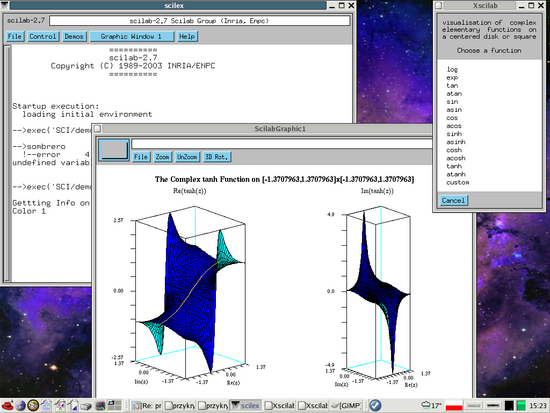Image resolution: width=550 pixels, height=413 pixels.
Task: Choose the asin function
Action: (x=454, y=110)
